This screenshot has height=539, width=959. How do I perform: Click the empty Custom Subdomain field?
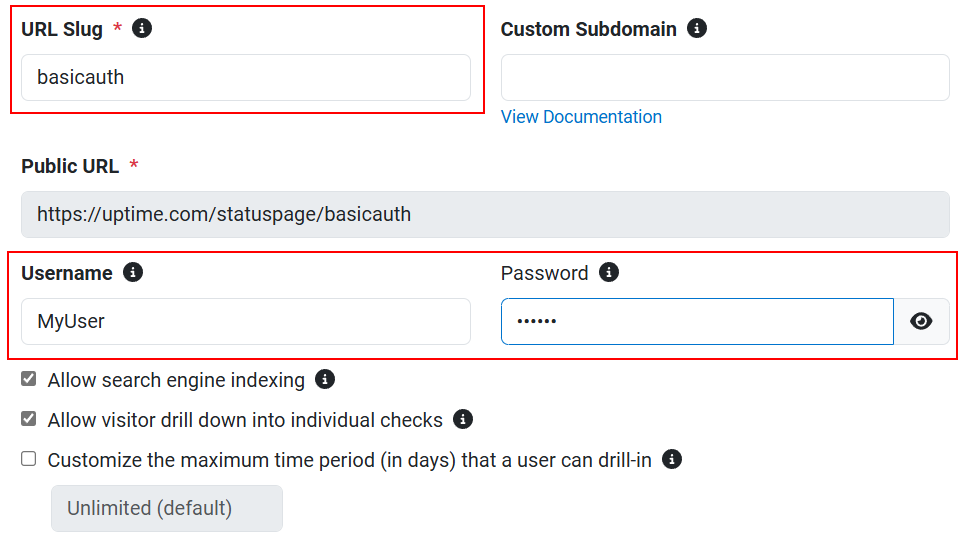725,78
